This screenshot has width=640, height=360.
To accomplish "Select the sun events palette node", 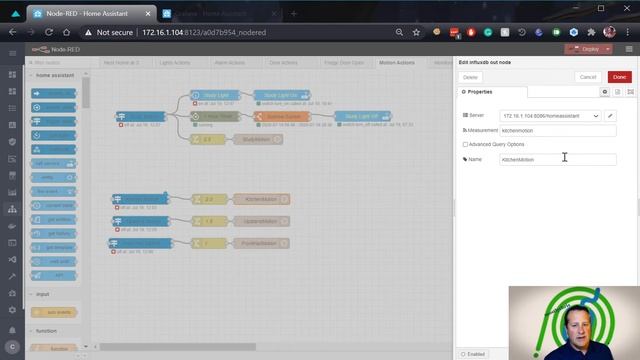I will click(53, 312).
